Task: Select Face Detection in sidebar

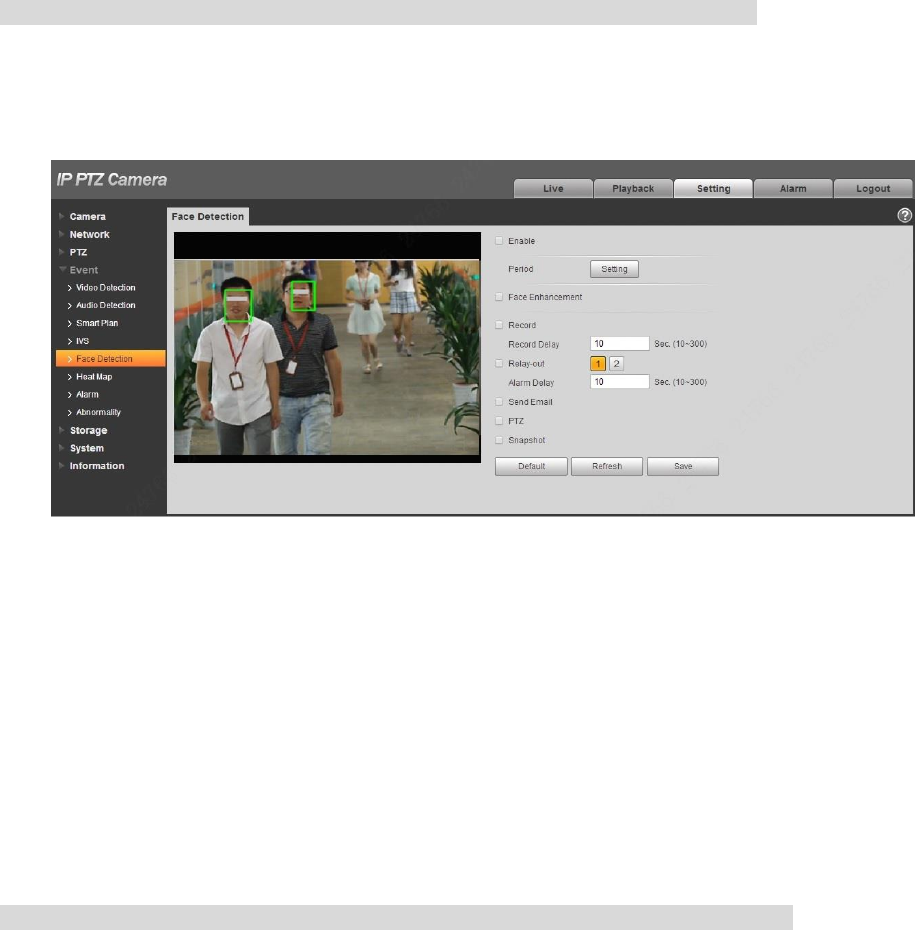Action: coord(110,359)
